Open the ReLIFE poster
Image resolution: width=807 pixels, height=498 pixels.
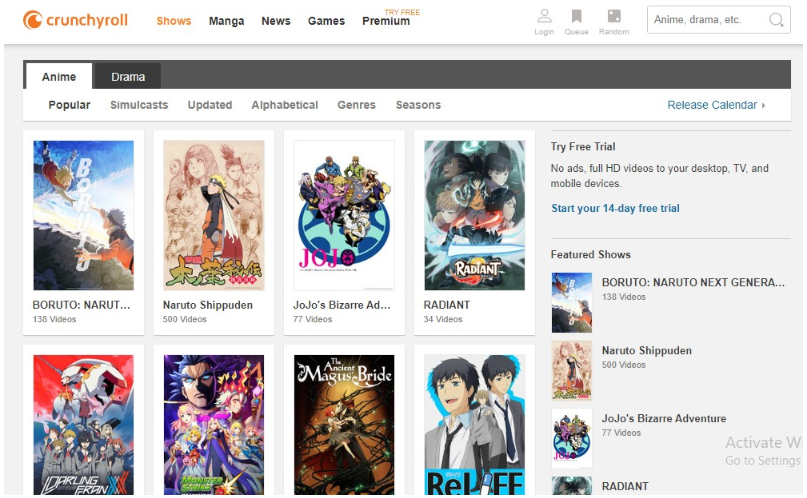tap(474, 424)
